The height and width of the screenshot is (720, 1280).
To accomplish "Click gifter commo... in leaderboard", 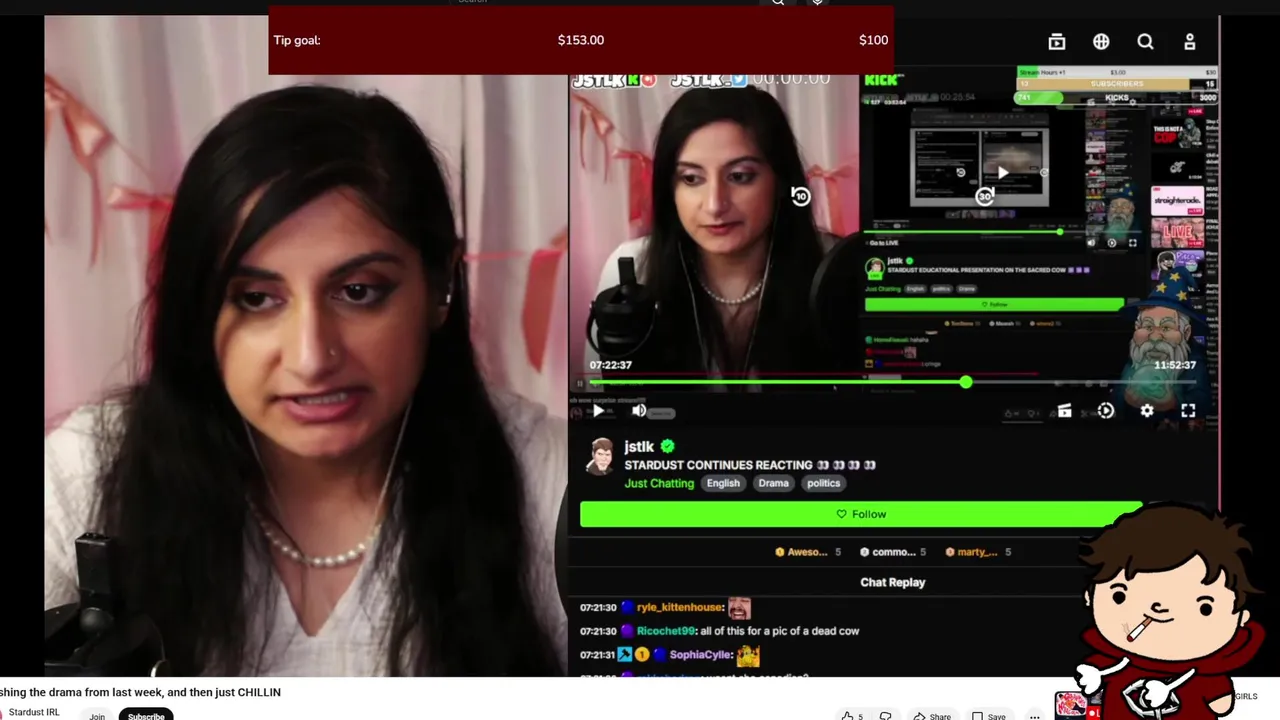I will (893, 552).
